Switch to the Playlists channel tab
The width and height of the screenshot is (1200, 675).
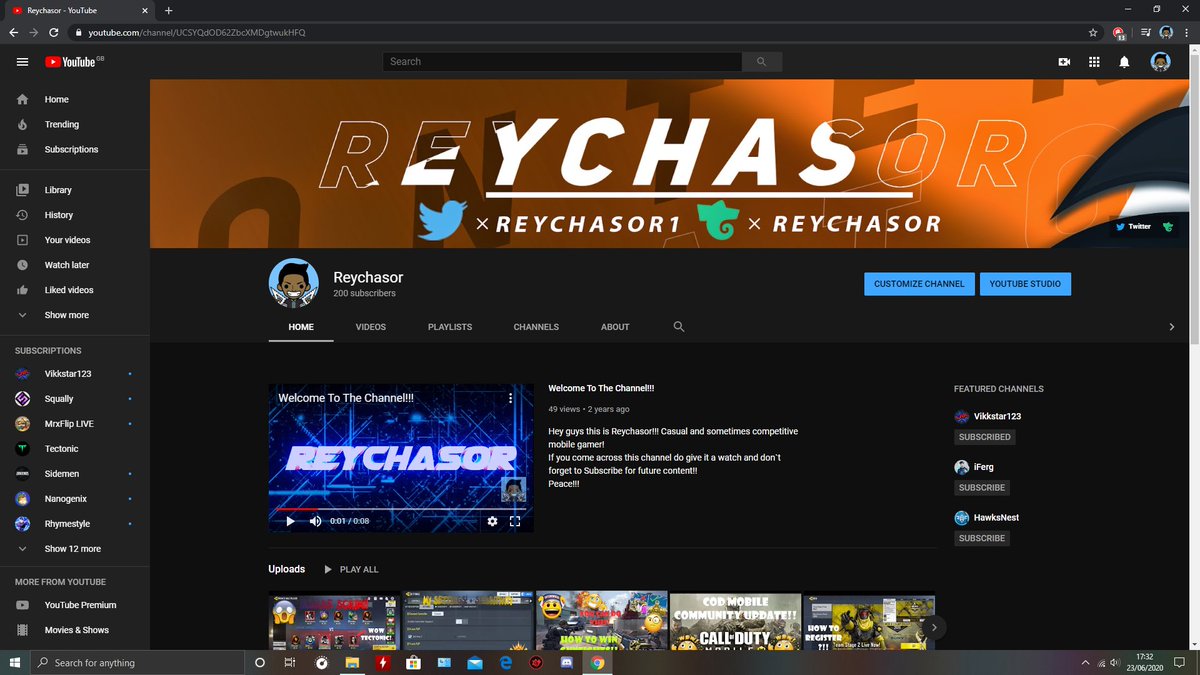pyautogui.click(x=450, y=327)
